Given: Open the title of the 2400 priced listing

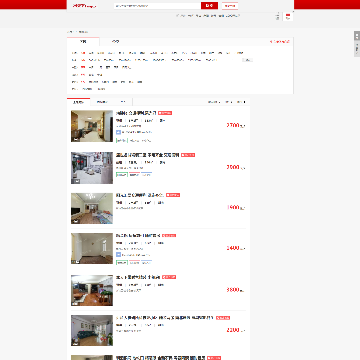Looking at the screenshot, I should [138, 235].
